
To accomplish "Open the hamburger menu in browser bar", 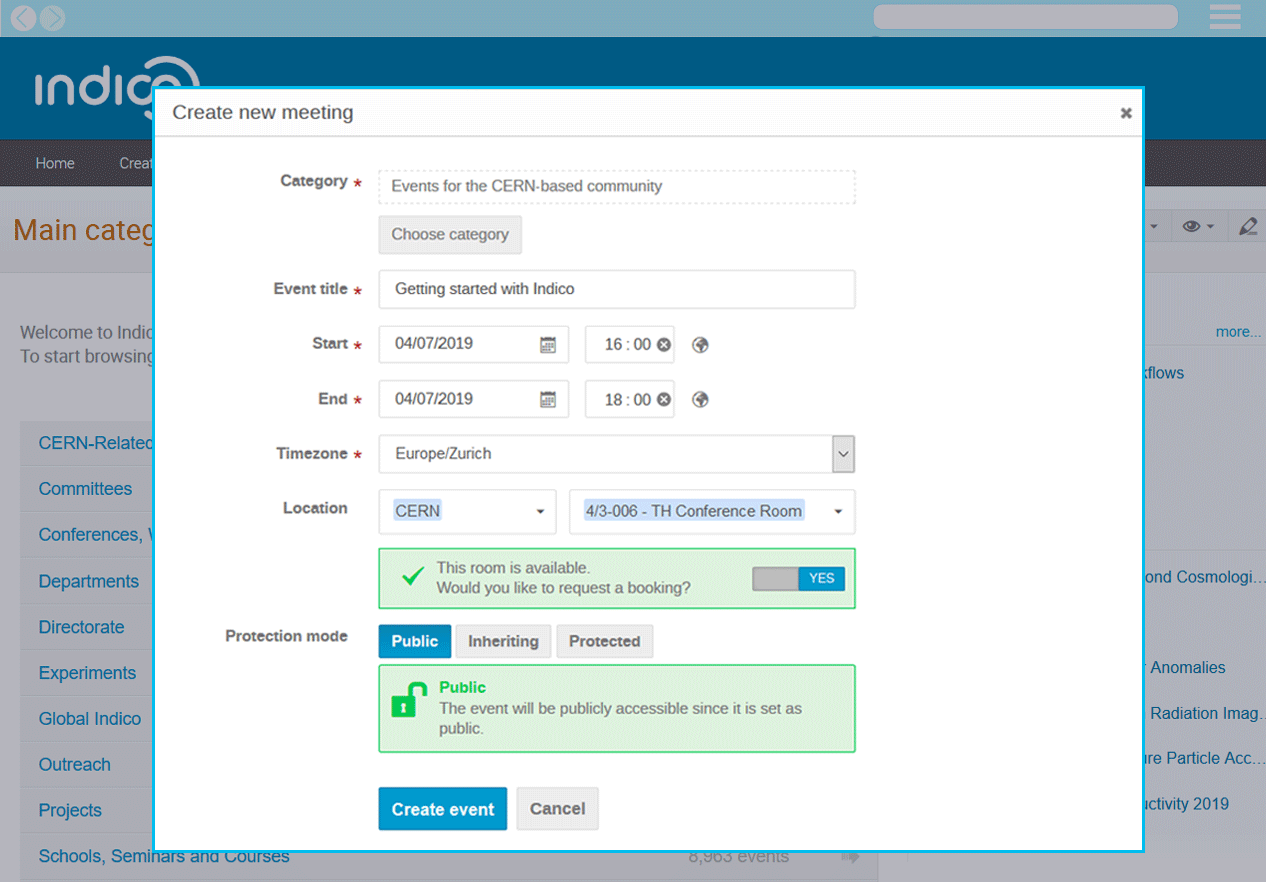I will (1224, 17).
